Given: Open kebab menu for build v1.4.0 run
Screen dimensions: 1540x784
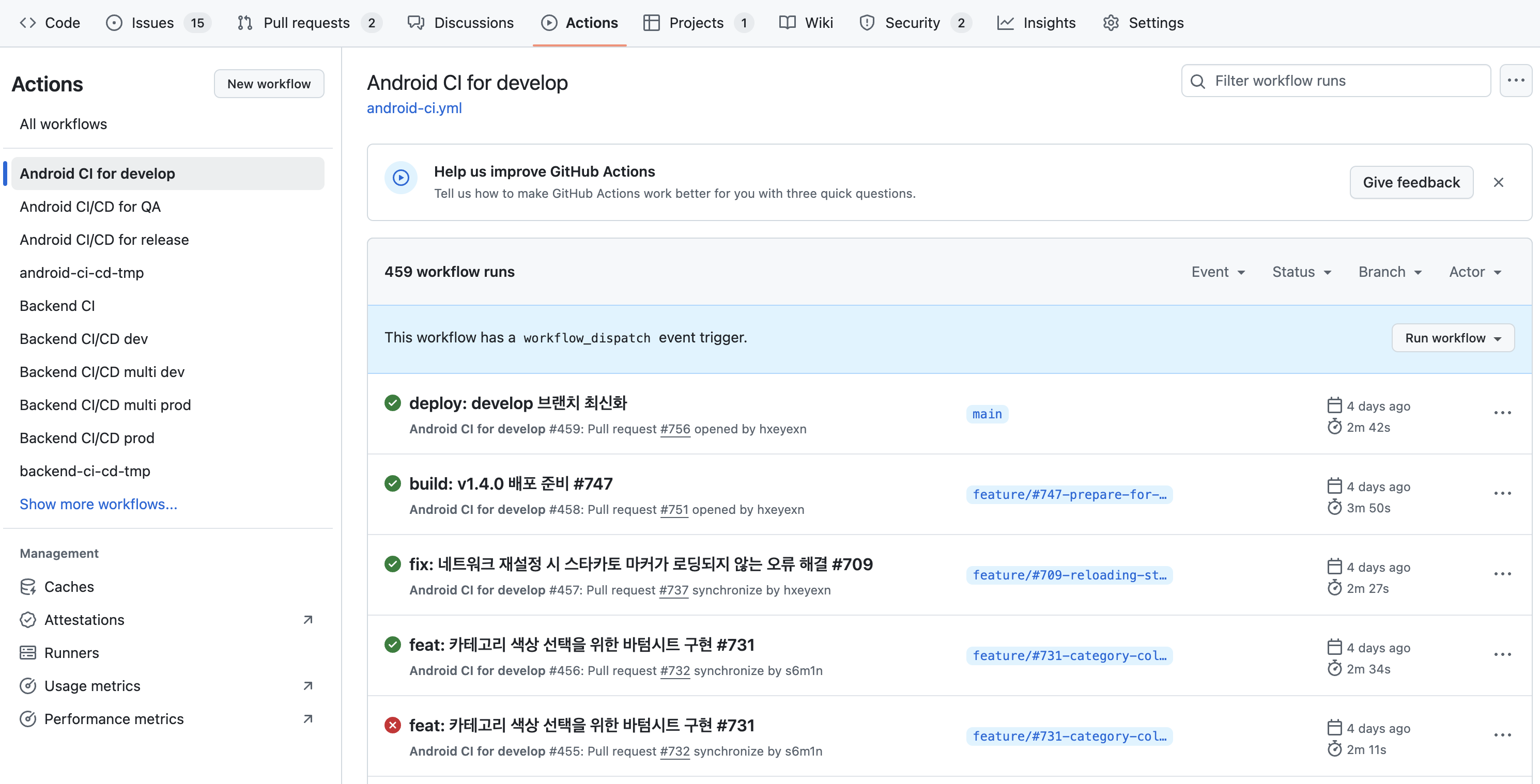Looking at the screenshot, I should (x=1502, y=494).
